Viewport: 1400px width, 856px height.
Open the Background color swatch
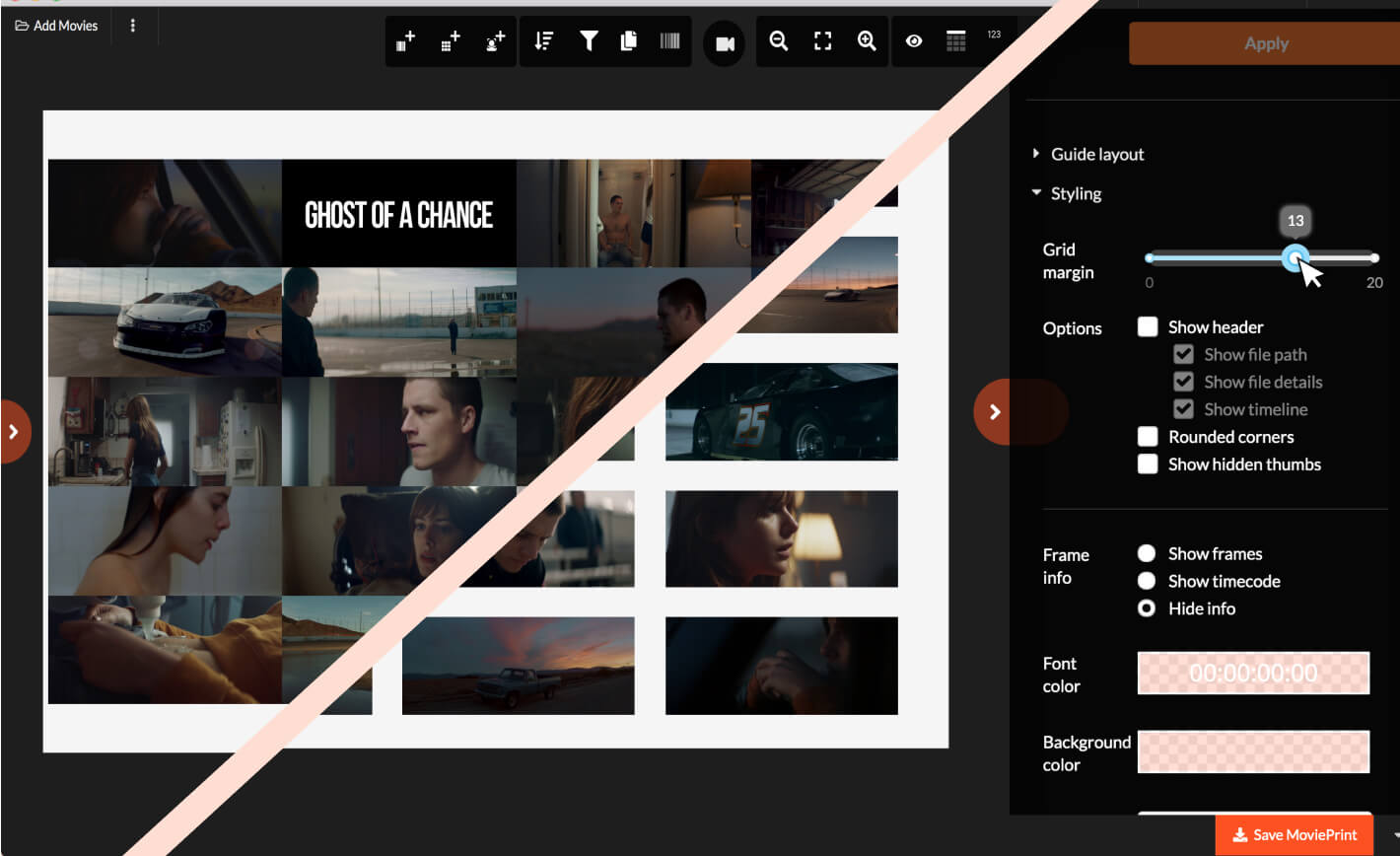click(x=1253, y=752)
